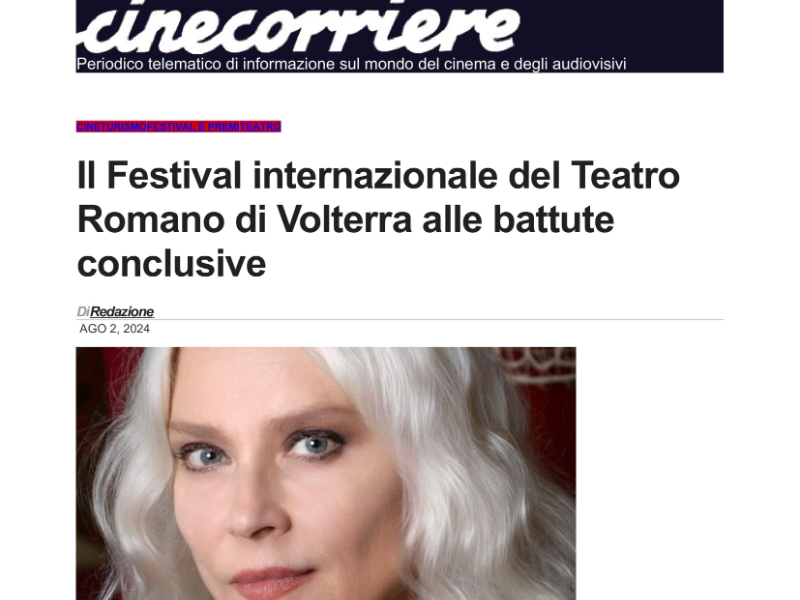
Task: Open the FESTIVAL E PREMI category
Action: click(x=193, y=127)
